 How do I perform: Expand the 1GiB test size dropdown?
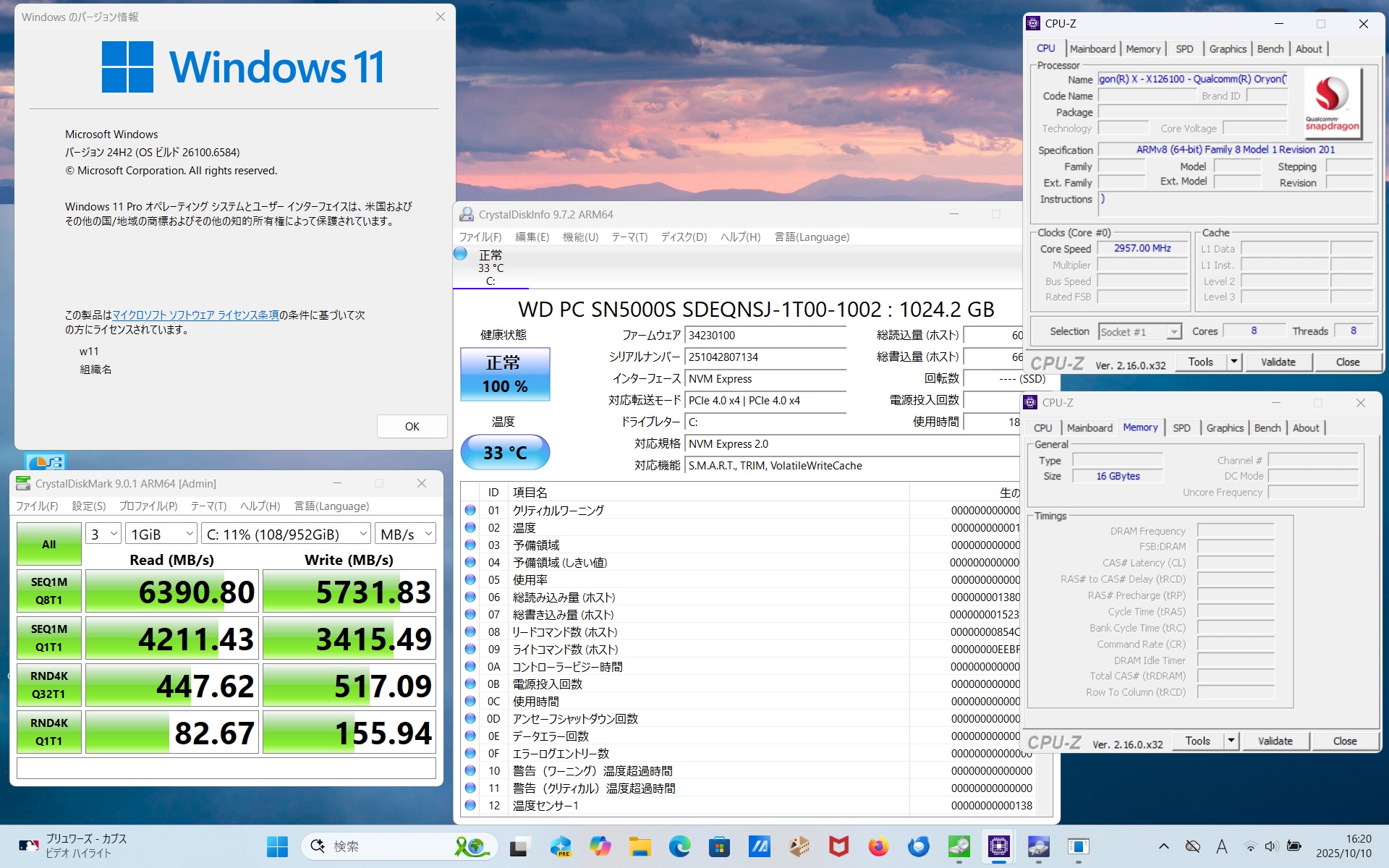(161, 534)
